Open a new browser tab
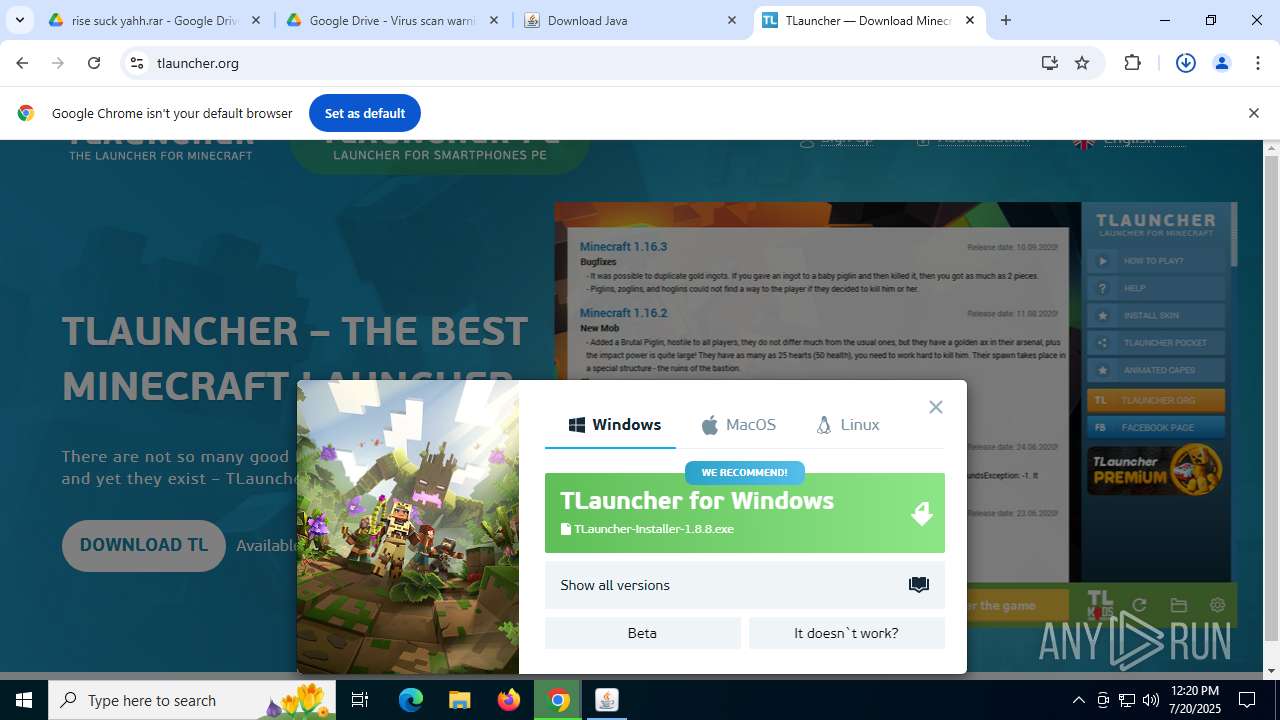This screenshot has height=720, width=1280. [x=1006, y=20]
